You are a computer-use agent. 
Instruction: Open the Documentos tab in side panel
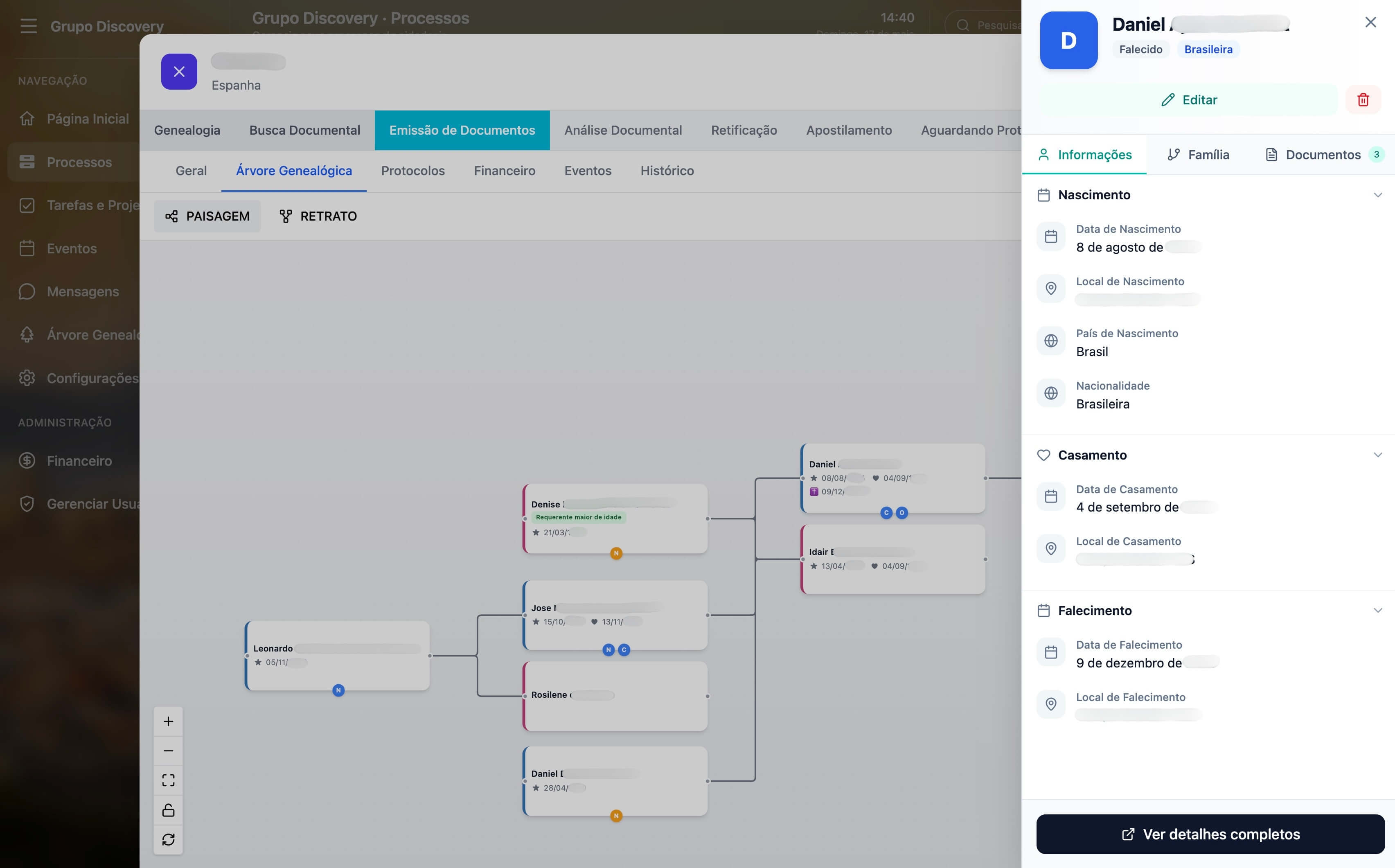[1324, 154]
